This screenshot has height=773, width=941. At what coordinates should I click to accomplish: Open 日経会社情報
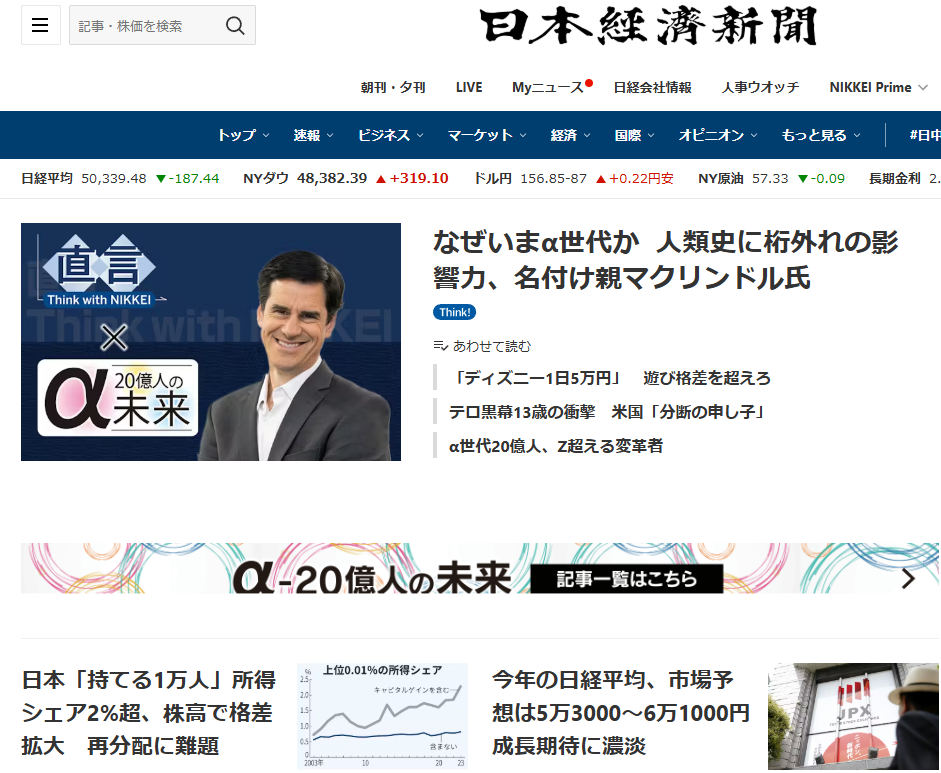pyautogui.click(x=652, y=88)
